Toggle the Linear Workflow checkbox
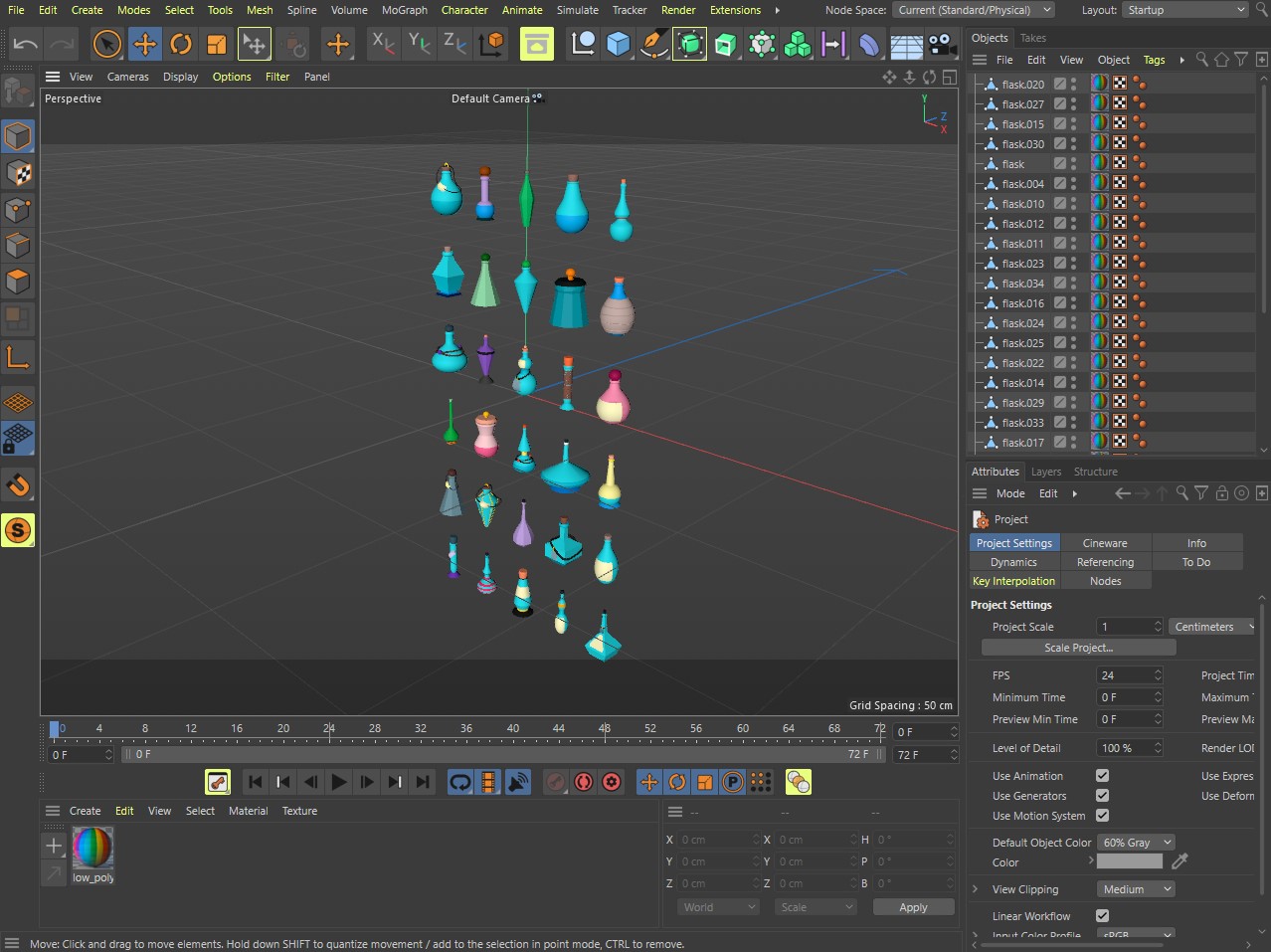 click(1102, 916)
